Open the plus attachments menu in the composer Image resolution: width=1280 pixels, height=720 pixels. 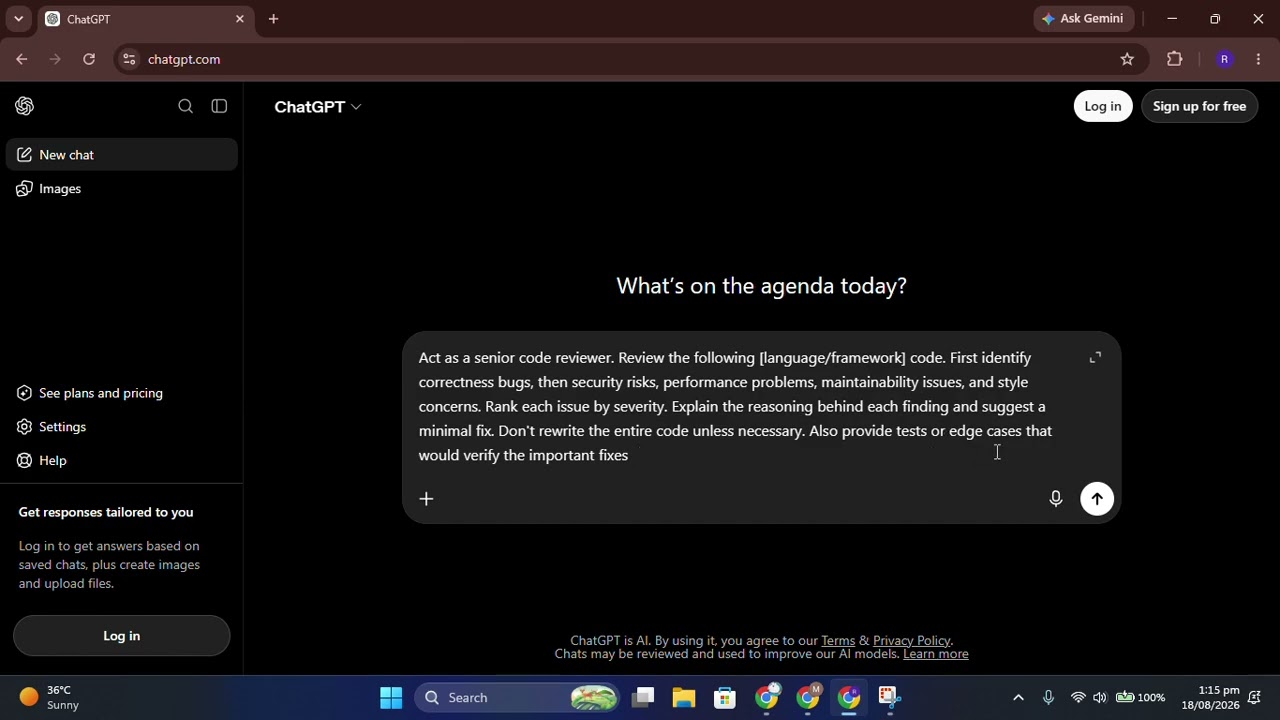pyautogui.click(x=426, y=499)
